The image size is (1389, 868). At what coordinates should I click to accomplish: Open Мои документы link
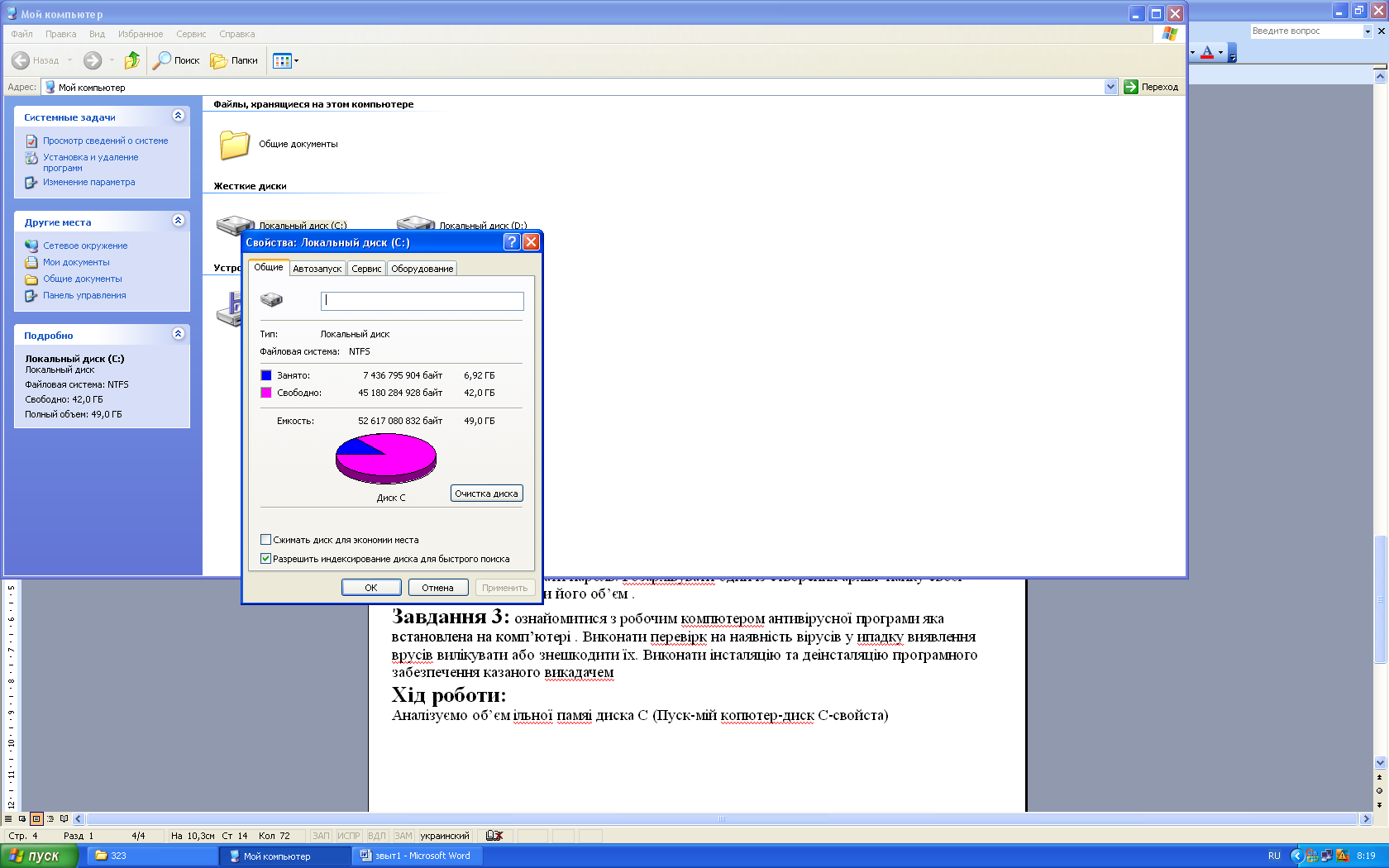coord(76,262)
